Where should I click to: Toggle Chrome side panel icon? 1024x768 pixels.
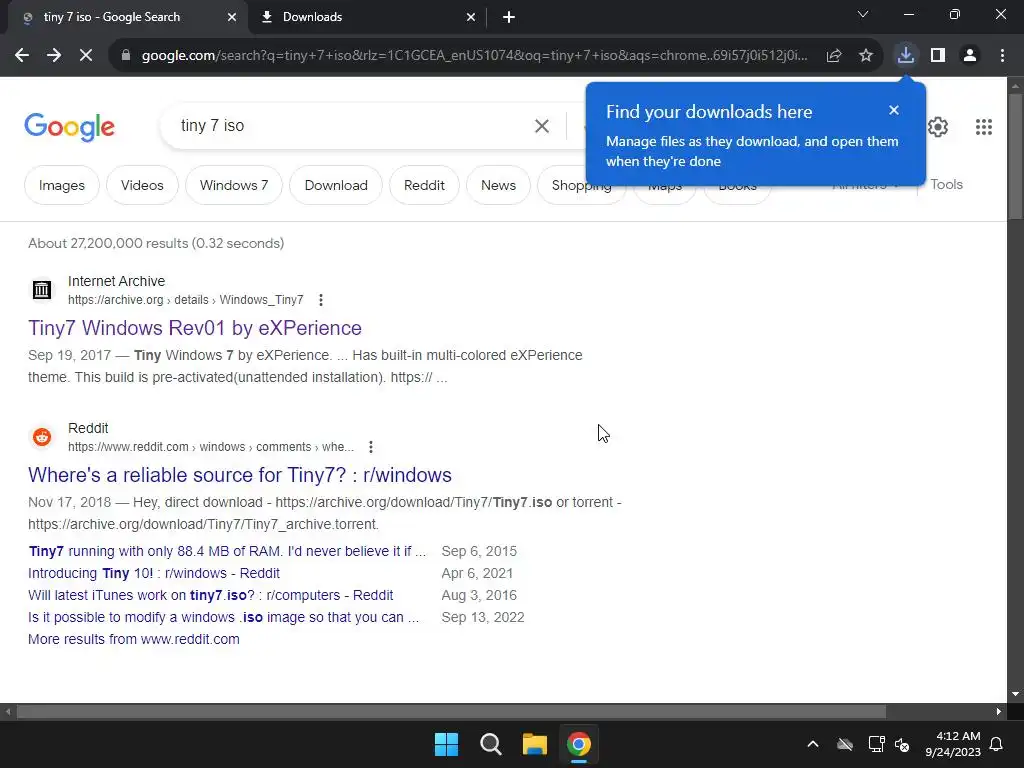(938, 56)
